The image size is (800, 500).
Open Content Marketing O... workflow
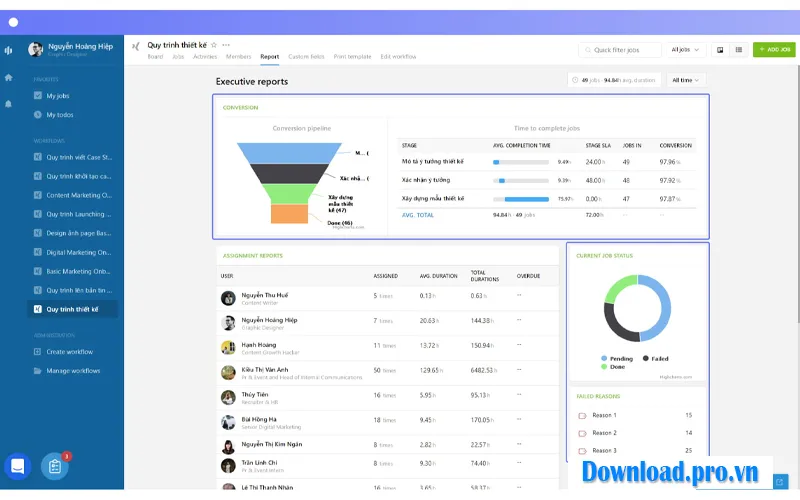coord(72,195)
